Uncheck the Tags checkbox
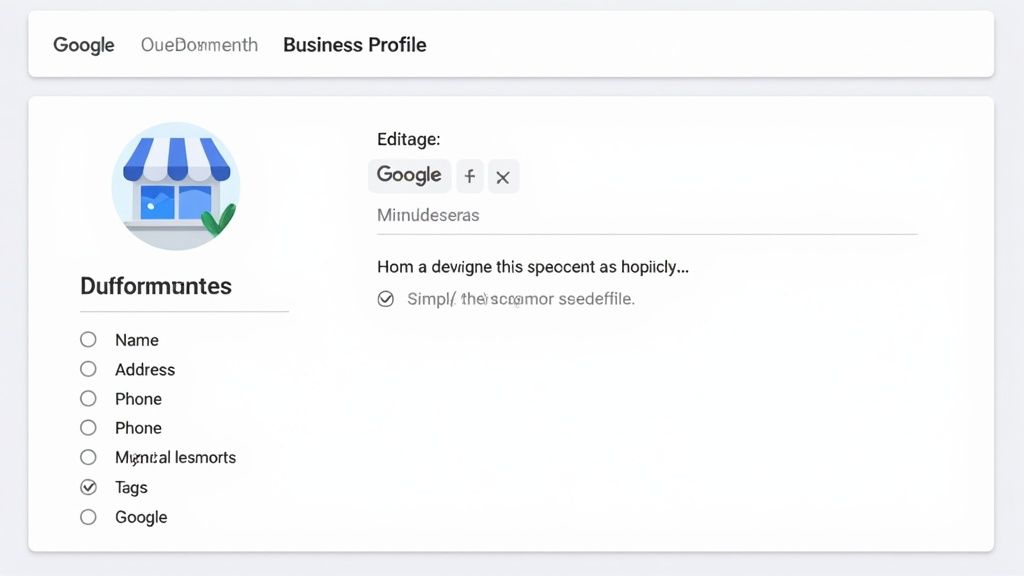This screenshot has height=576, width=1024. (x=88, y=487)
